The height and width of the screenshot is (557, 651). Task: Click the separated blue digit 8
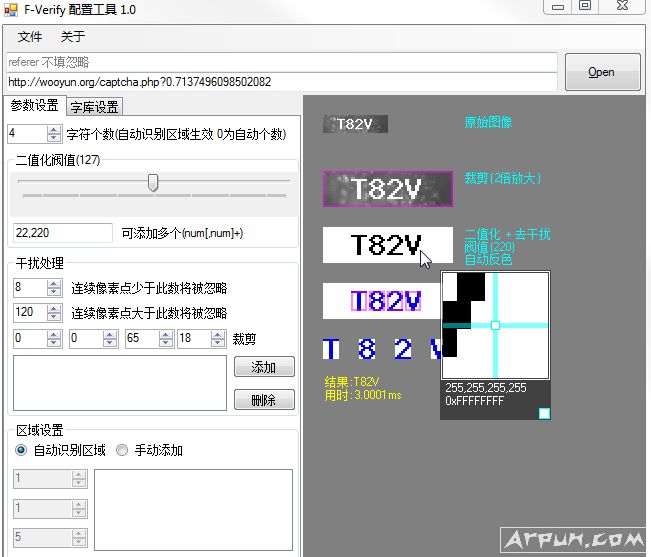click(x=367, y=349)
